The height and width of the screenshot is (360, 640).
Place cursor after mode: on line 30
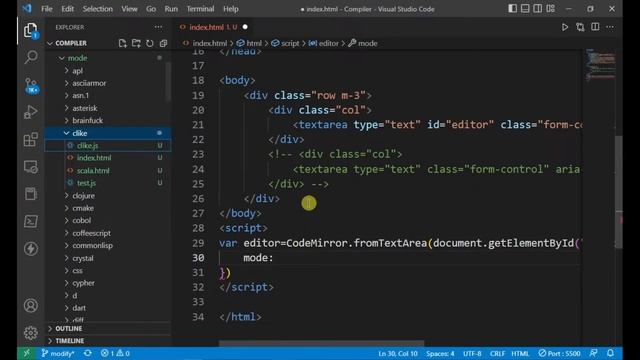(274, 258)
